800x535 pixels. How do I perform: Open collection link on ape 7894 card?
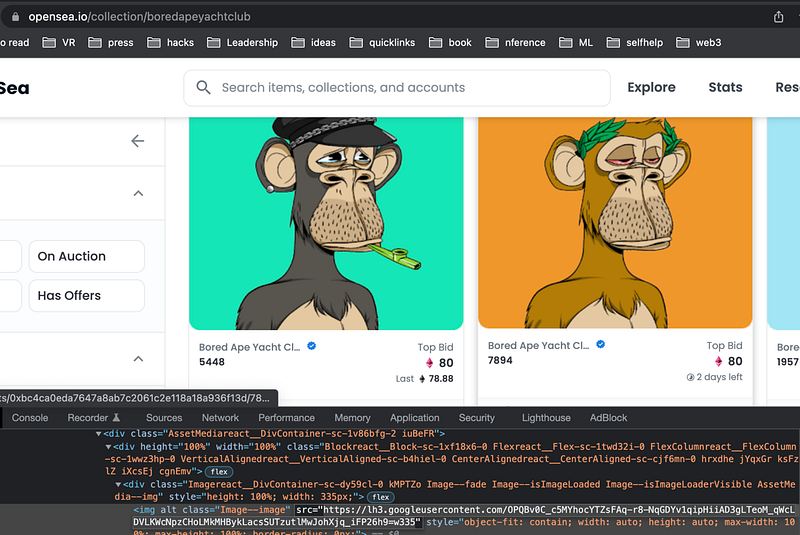click(538, 345)
